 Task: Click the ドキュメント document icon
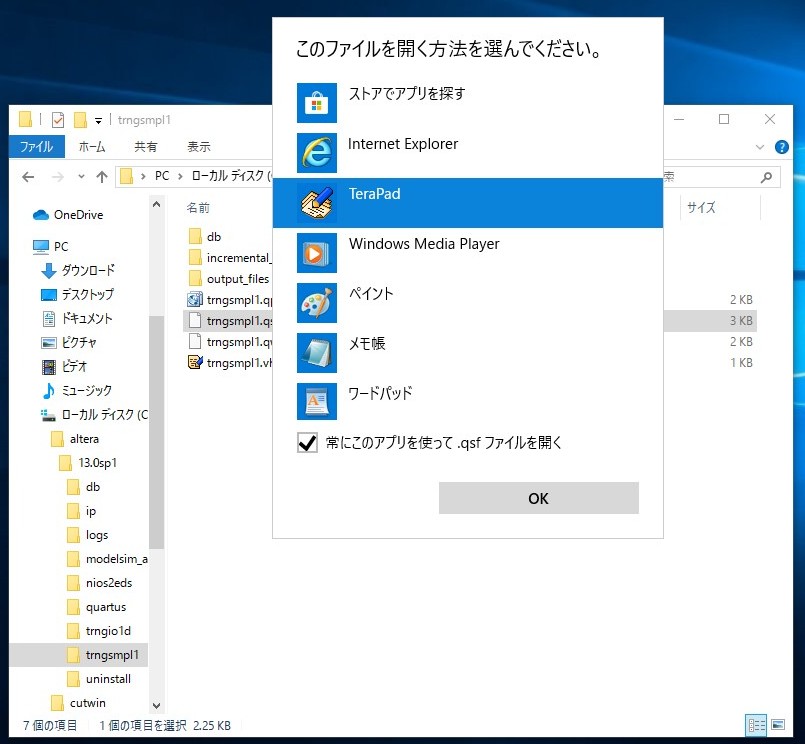coord(49,319)
